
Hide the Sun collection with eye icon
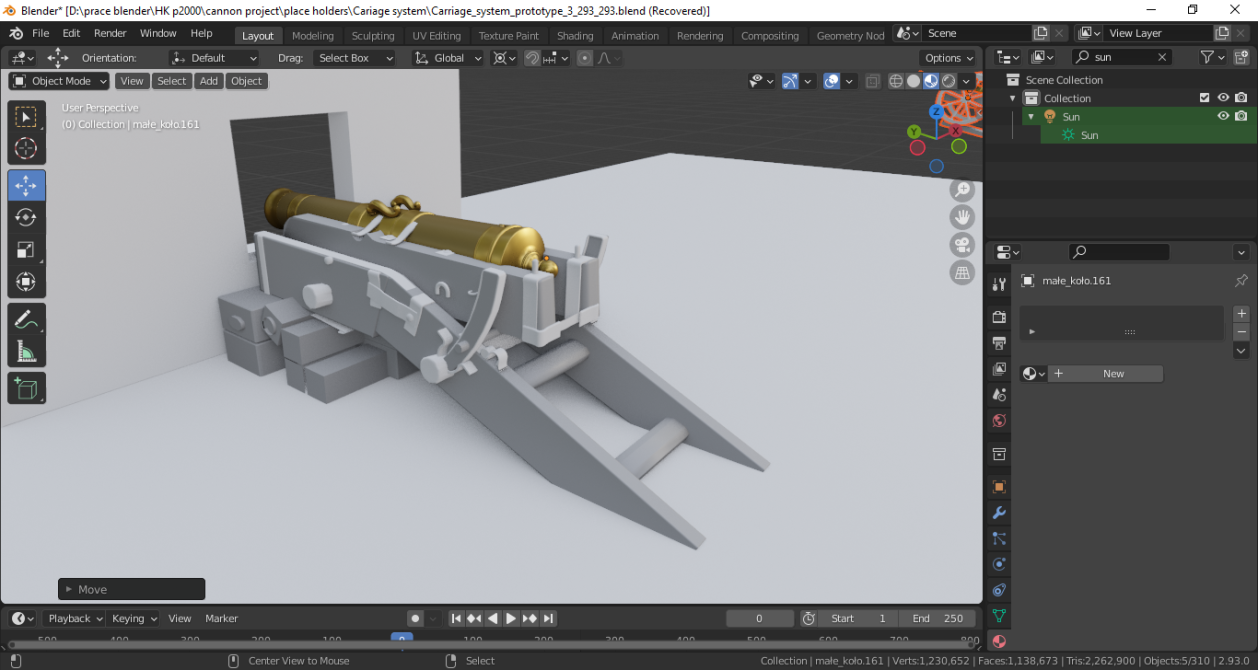coord(1222,116)
